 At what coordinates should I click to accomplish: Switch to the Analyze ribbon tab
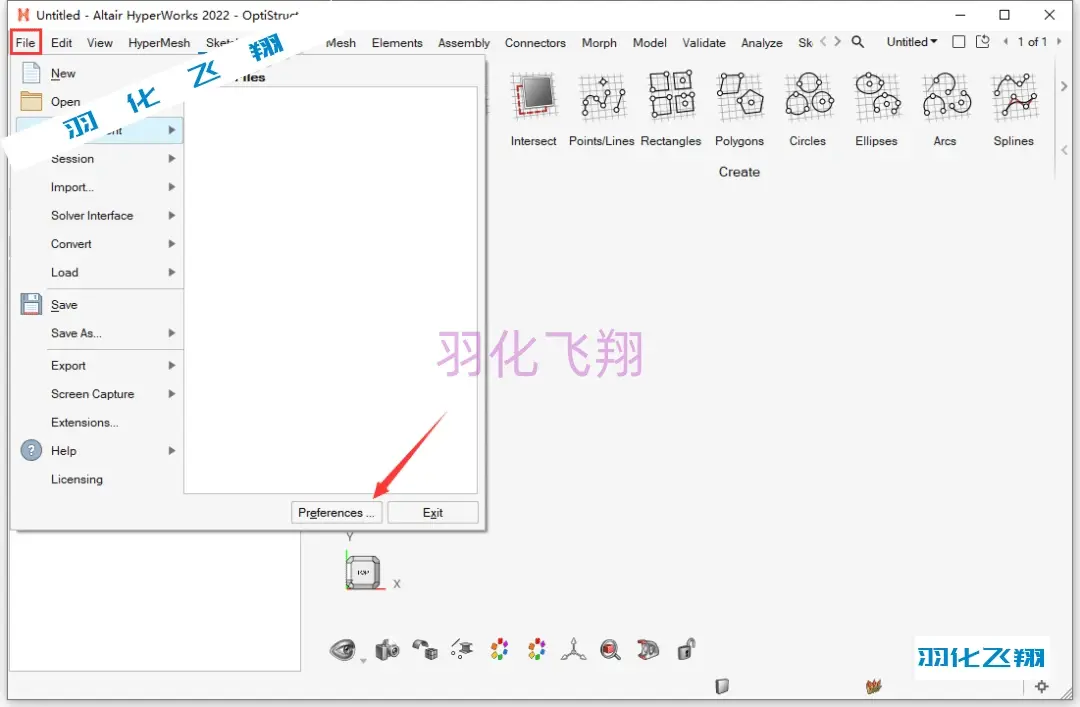762,43
